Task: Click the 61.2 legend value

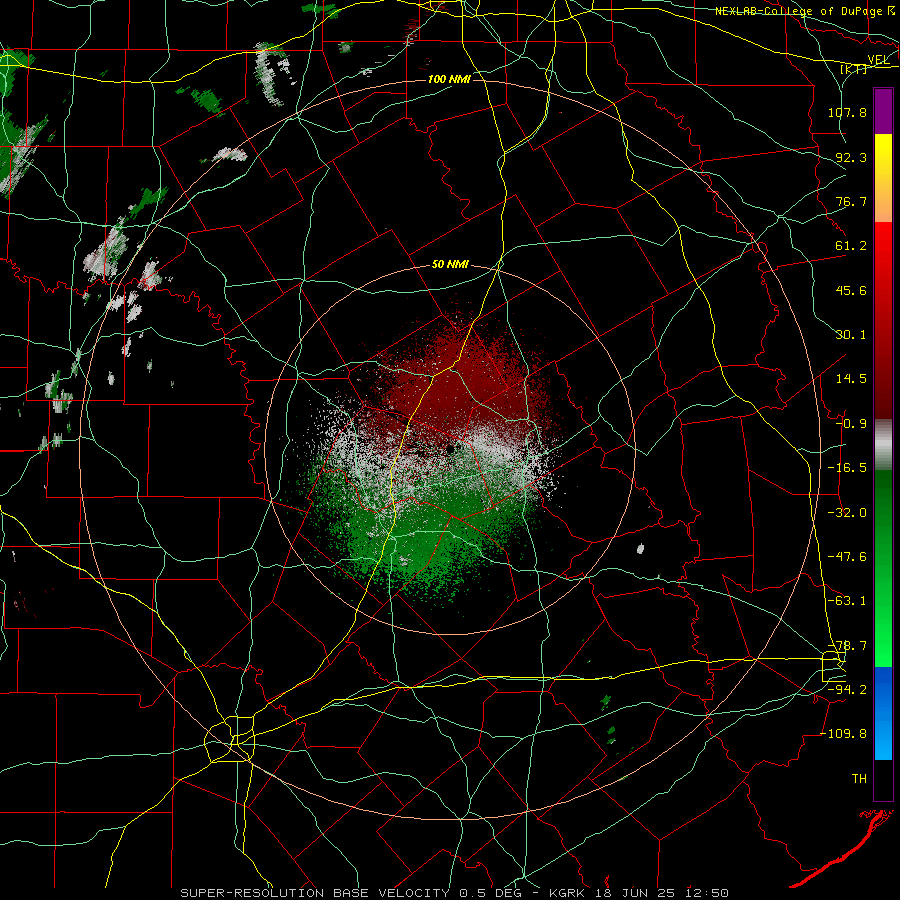Action: coord(851,246)
